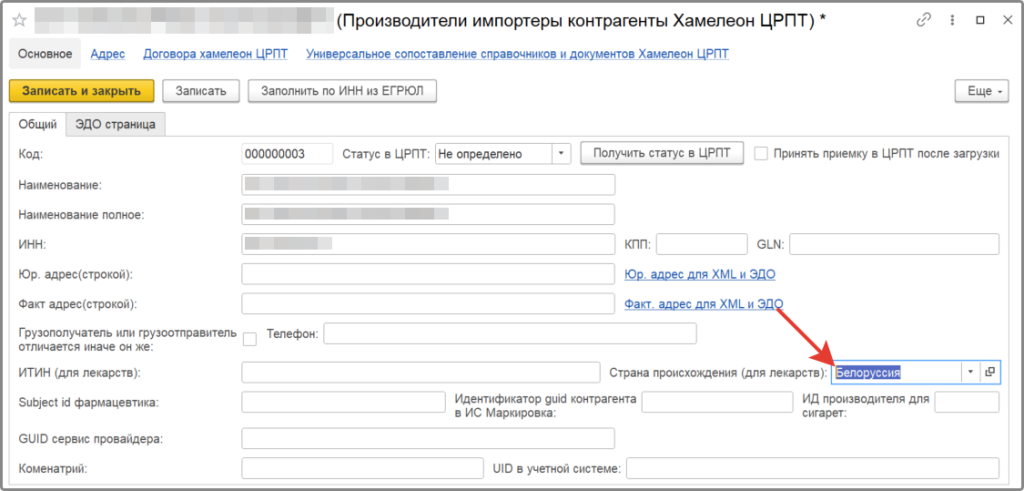Click into the 'КПП' input field

click(701, 244)
